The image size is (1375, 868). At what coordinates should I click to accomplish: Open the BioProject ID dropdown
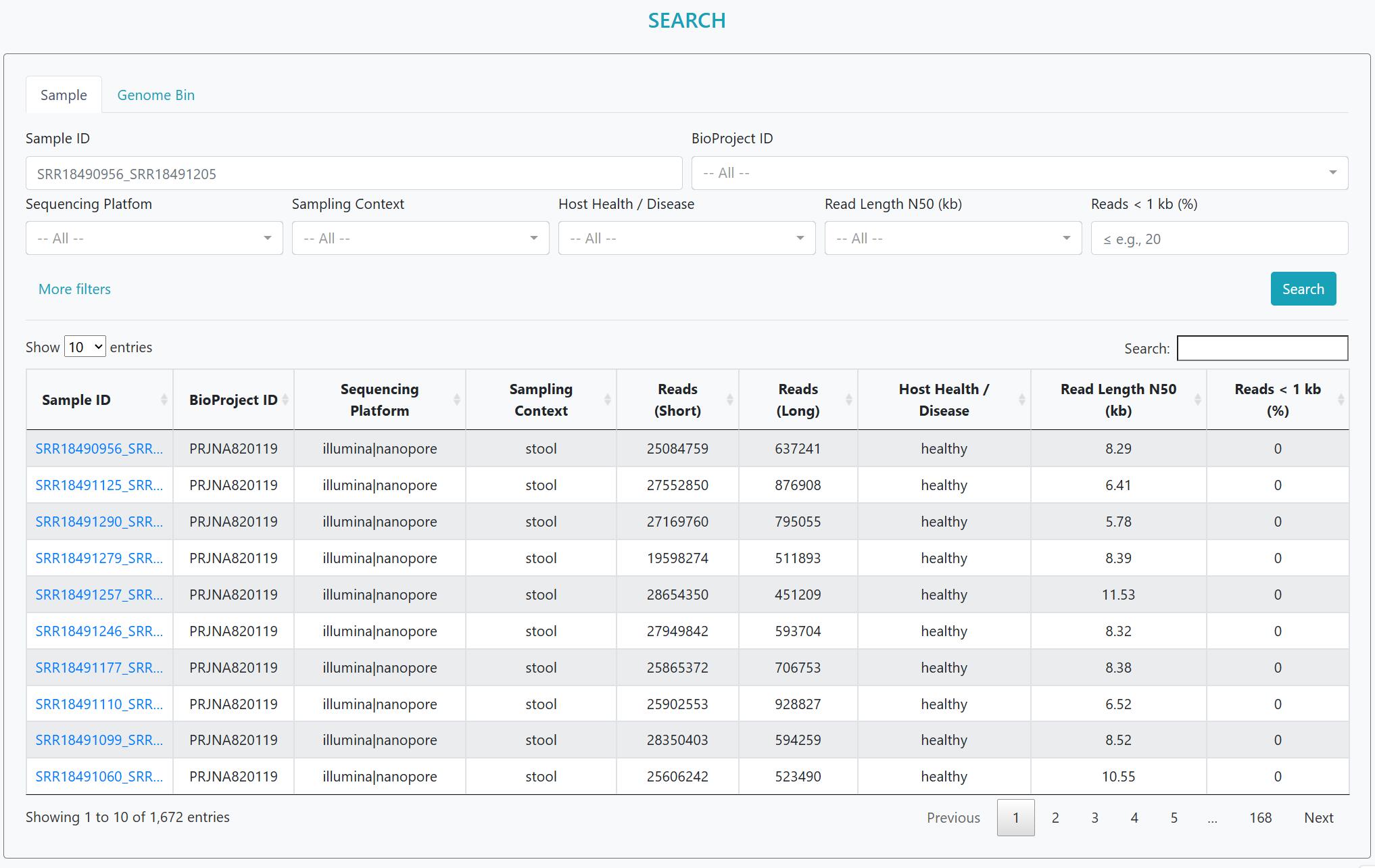(1019, 173)
